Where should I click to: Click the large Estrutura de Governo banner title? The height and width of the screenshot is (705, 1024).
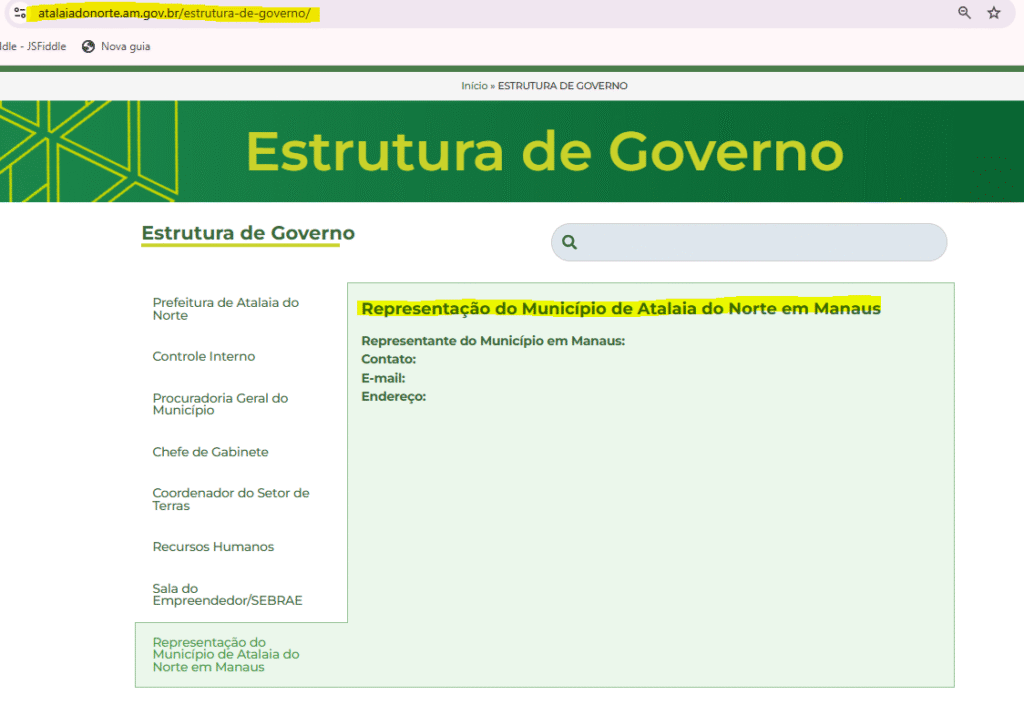[544, 152]
